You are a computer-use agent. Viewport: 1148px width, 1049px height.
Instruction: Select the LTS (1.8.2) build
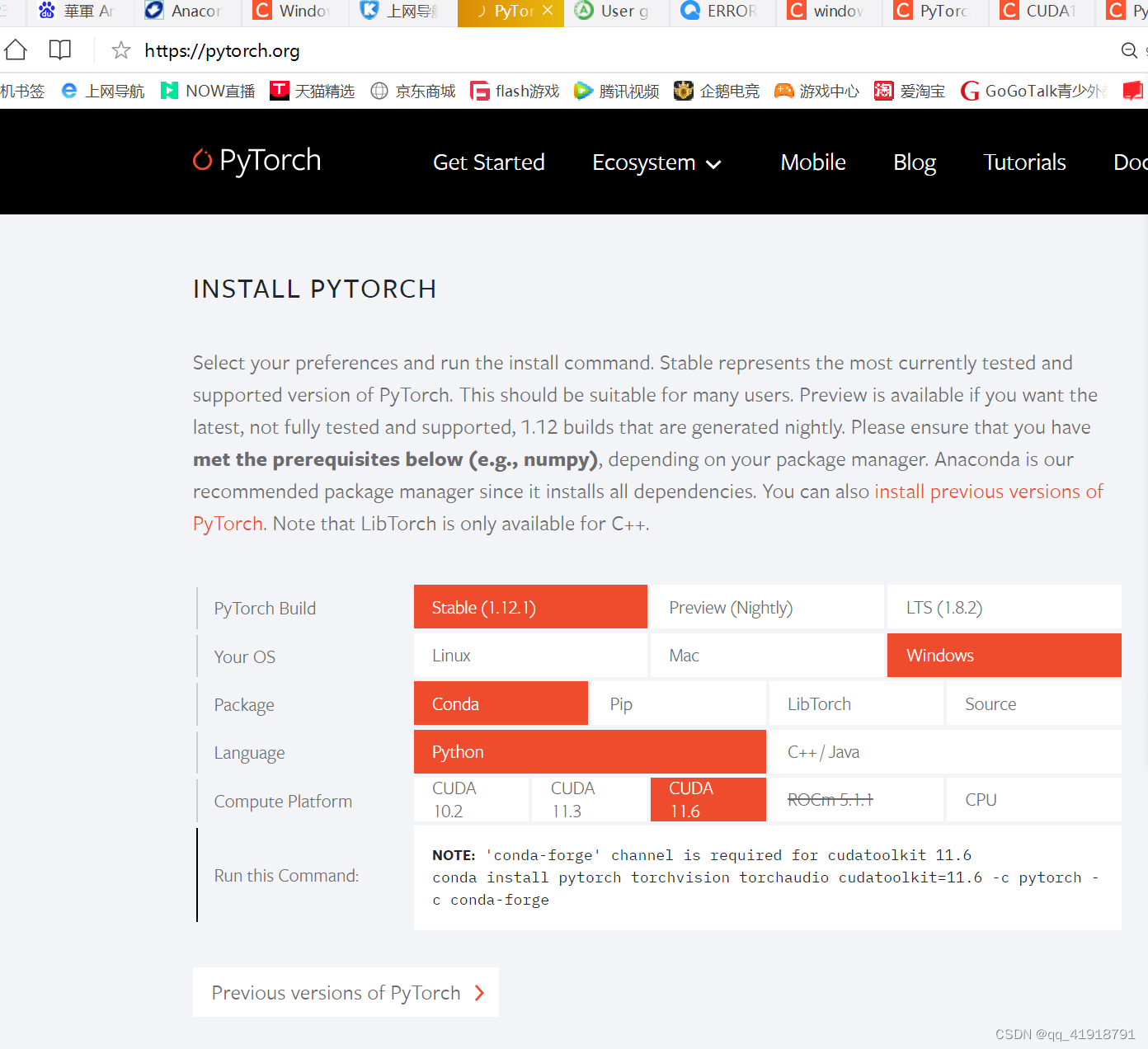(x=1004, y=607)
